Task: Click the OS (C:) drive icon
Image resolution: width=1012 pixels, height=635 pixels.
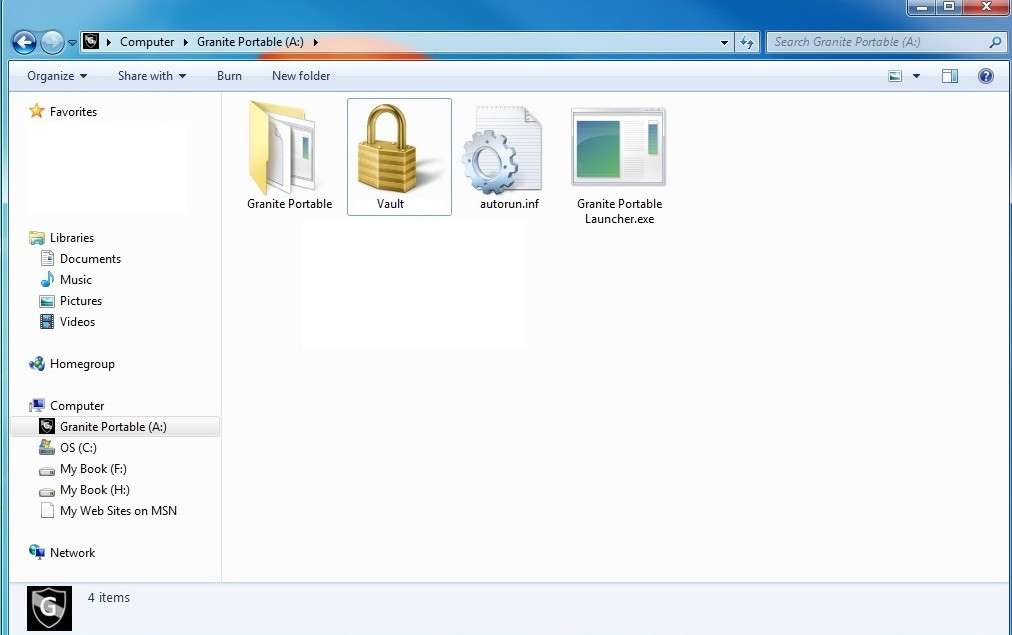Action: 46,447
